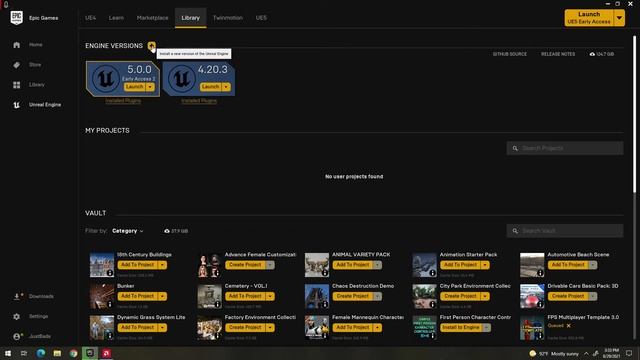
Task: Launch engine version 4.20.3
Action: click(211, 87)
